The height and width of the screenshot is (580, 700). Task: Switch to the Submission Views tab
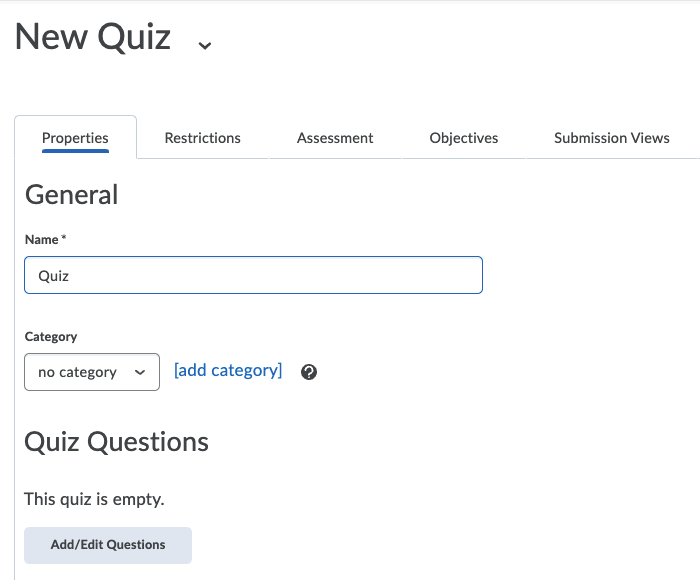[x=611, y=138]
